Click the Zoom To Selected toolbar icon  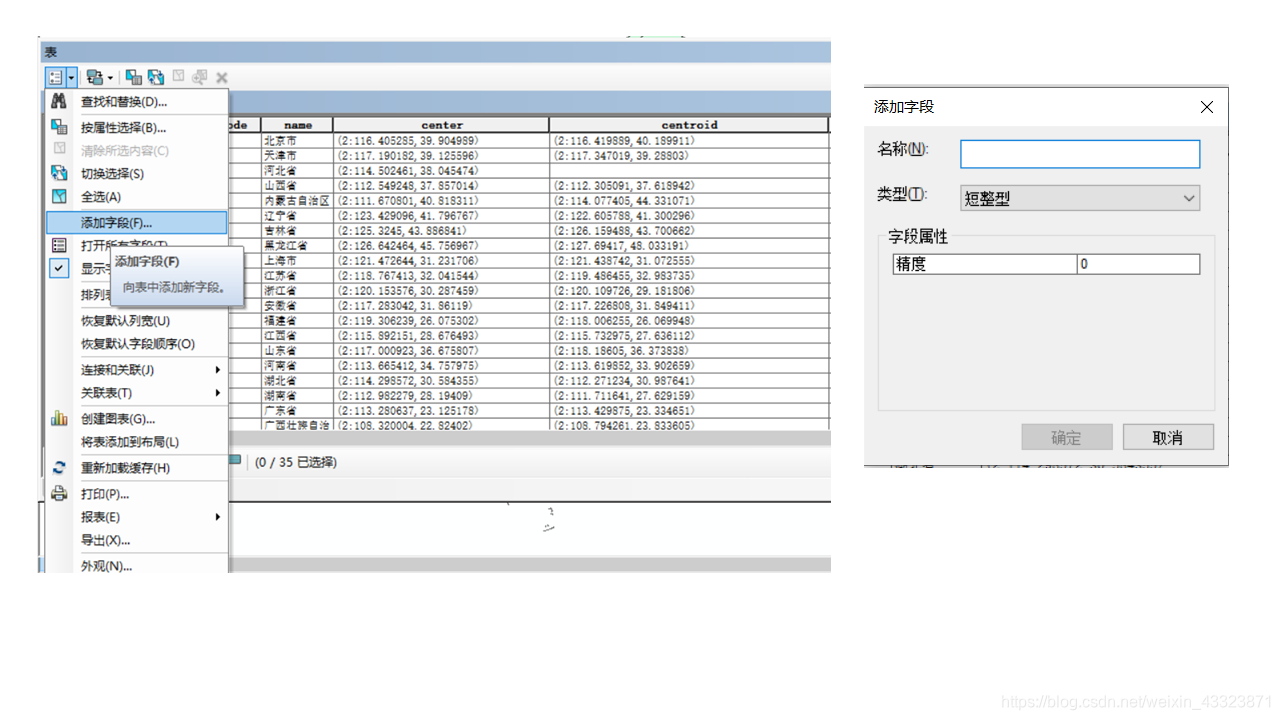click(200, 77)
